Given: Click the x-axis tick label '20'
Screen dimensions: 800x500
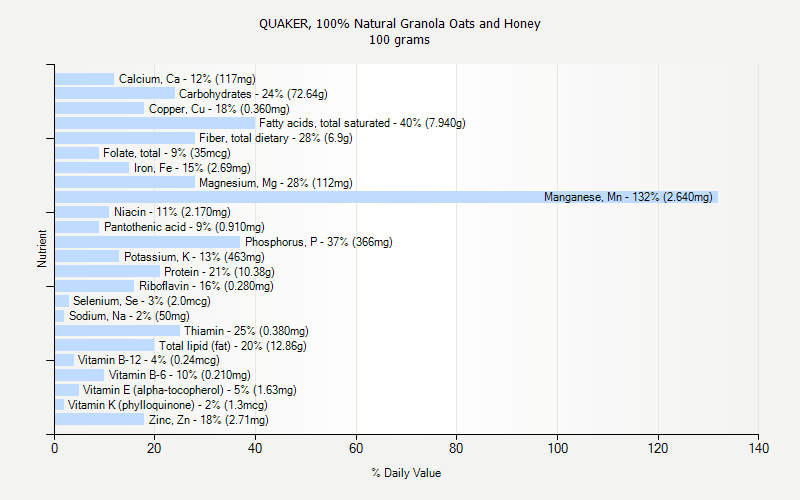Looking at the screenshot, I should click(x=154, y=448).
